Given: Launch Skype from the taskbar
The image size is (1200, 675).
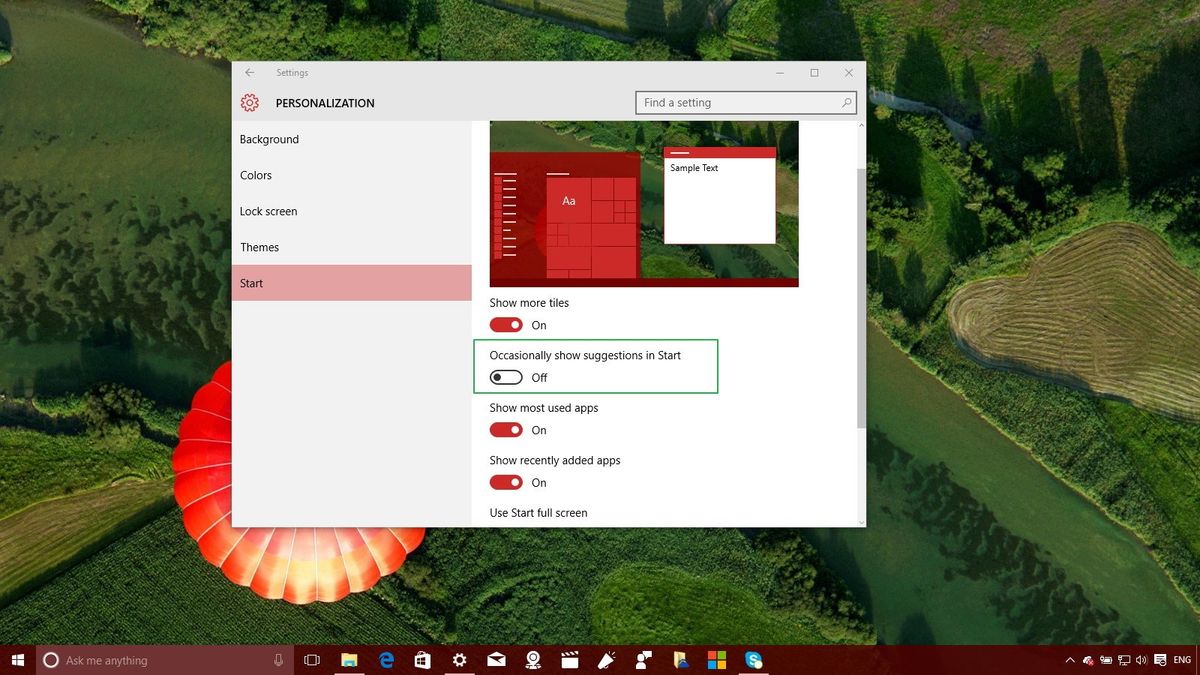Looking at the screenshot, I should [754, 660].
